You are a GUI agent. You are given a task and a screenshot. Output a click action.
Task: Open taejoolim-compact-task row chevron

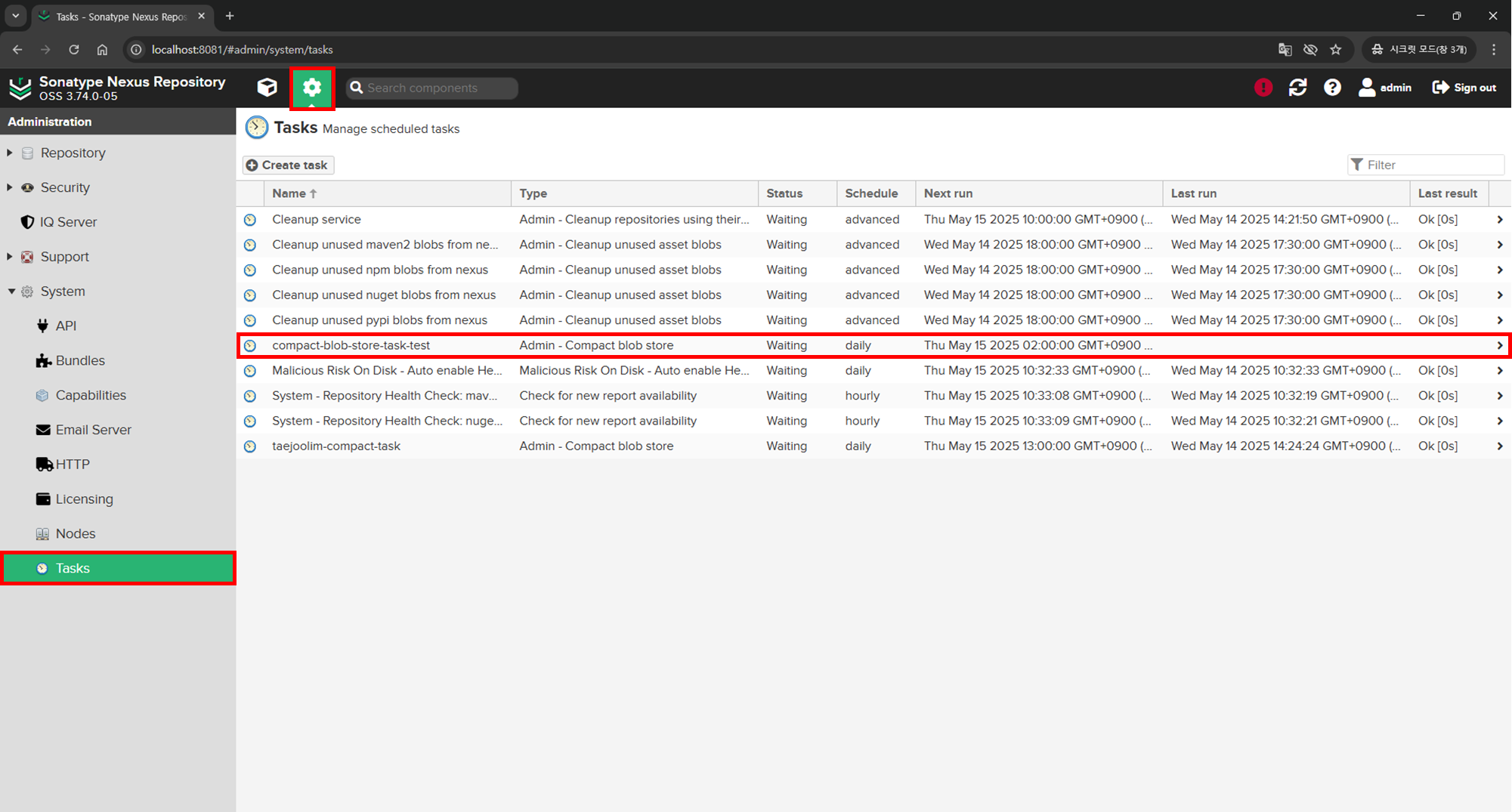(1500, 446)
